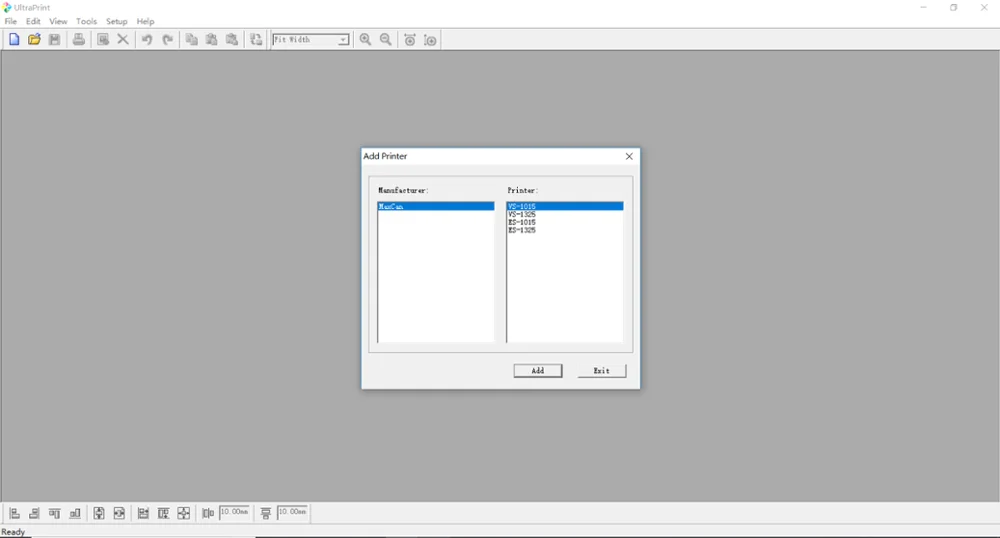The height and width of the screenshot is (538, 1000).
Task: Click the center horizontally on page icon
Action: [119, 513]
